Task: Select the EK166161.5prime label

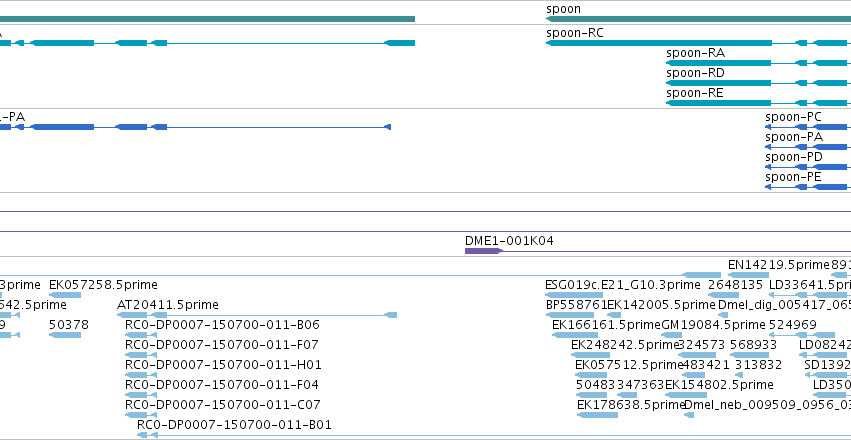Action: coord(607,325)
